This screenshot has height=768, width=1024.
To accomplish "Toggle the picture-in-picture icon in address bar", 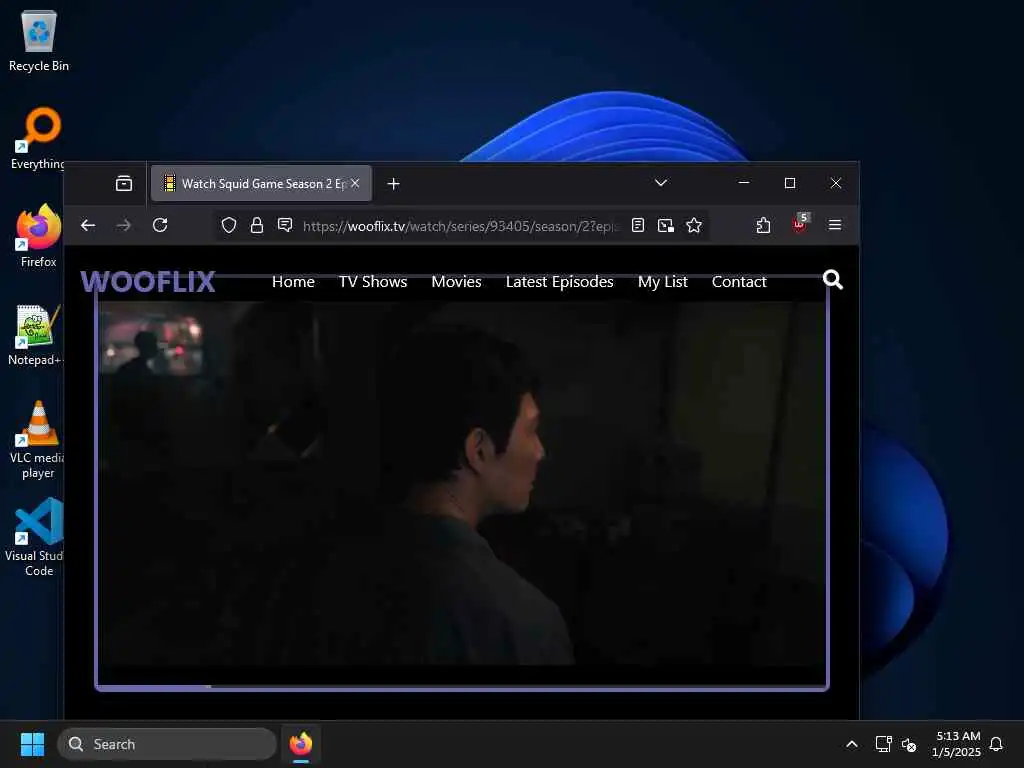I will [x=665, y=225].
